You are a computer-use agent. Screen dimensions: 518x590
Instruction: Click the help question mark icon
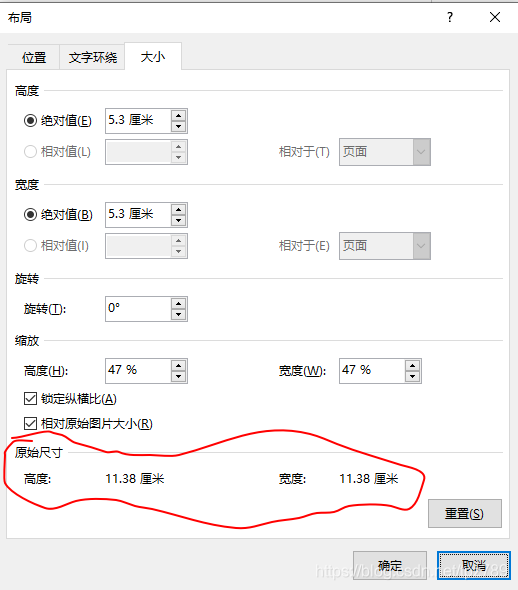point(450,17)
